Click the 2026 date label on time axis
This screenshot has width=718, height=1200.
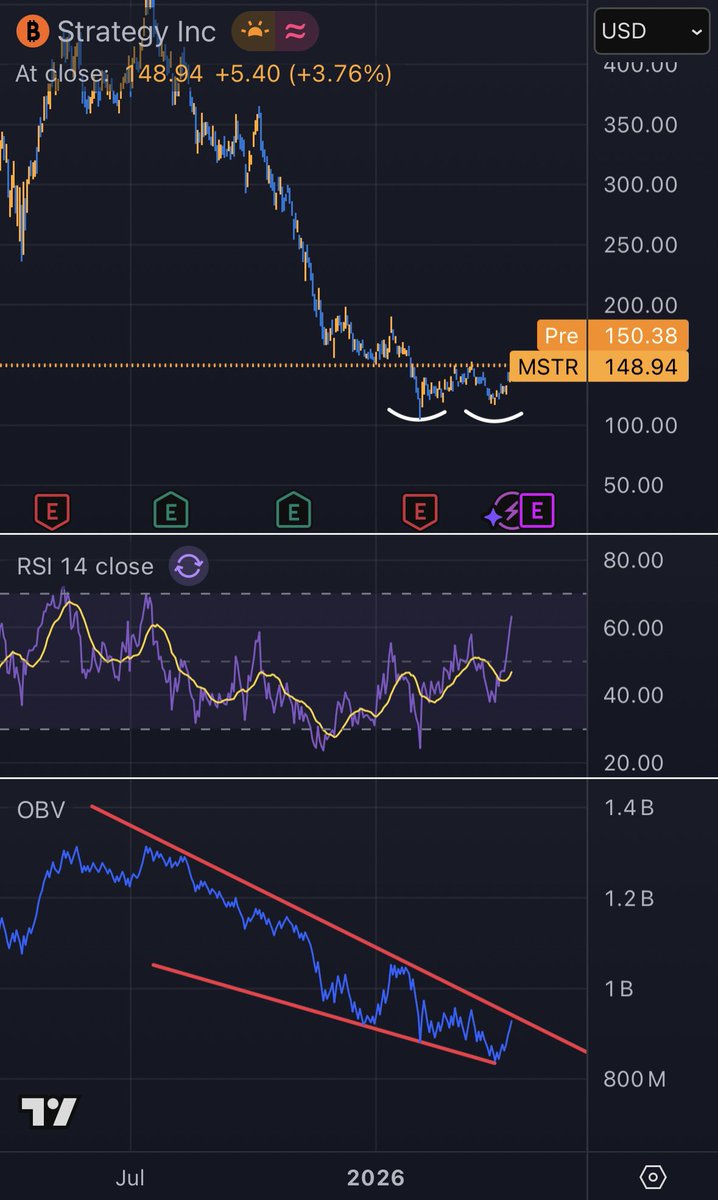pos(376,1177)
